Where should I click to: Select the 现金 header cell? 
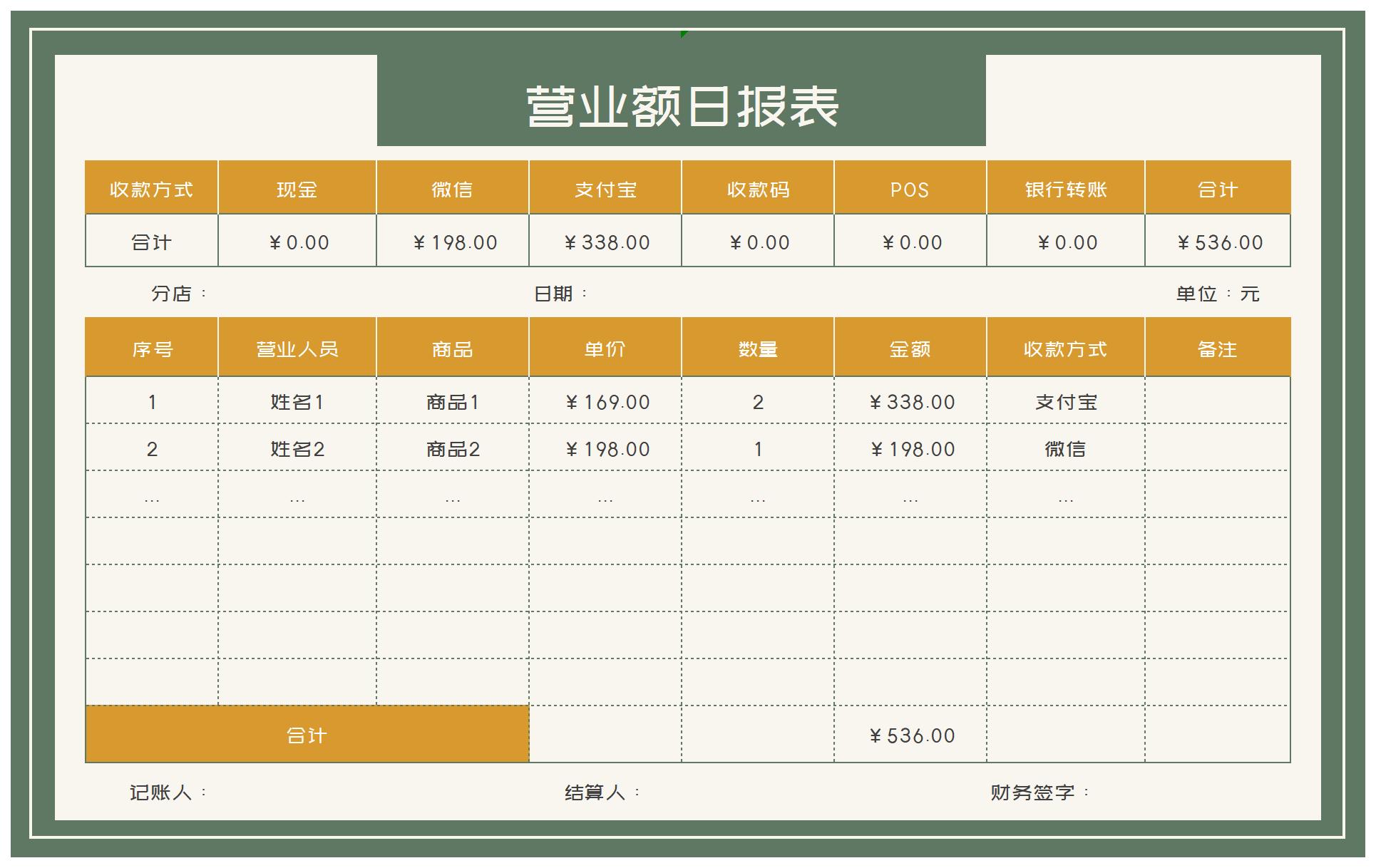(297, 187)
